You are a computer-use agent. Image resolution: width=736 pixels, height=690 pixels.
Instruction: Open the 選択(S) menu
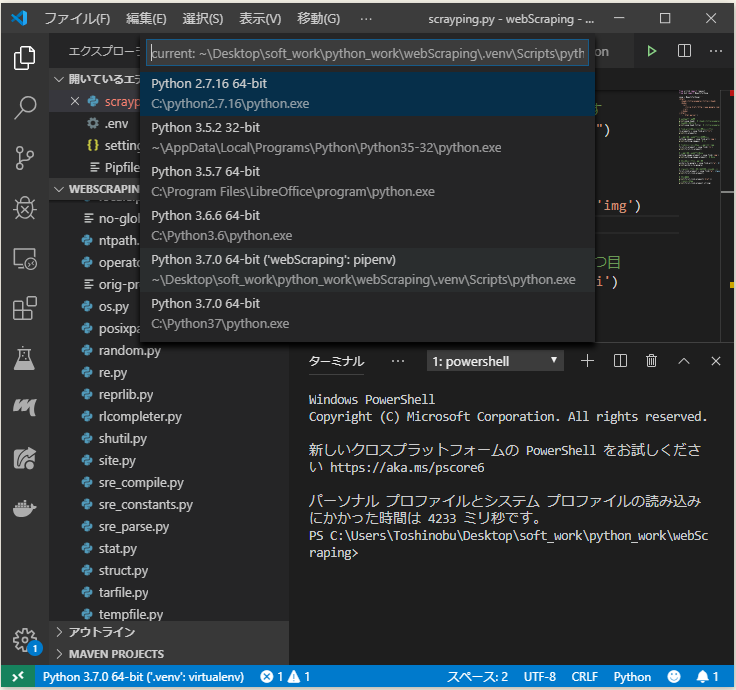[203, 19]
